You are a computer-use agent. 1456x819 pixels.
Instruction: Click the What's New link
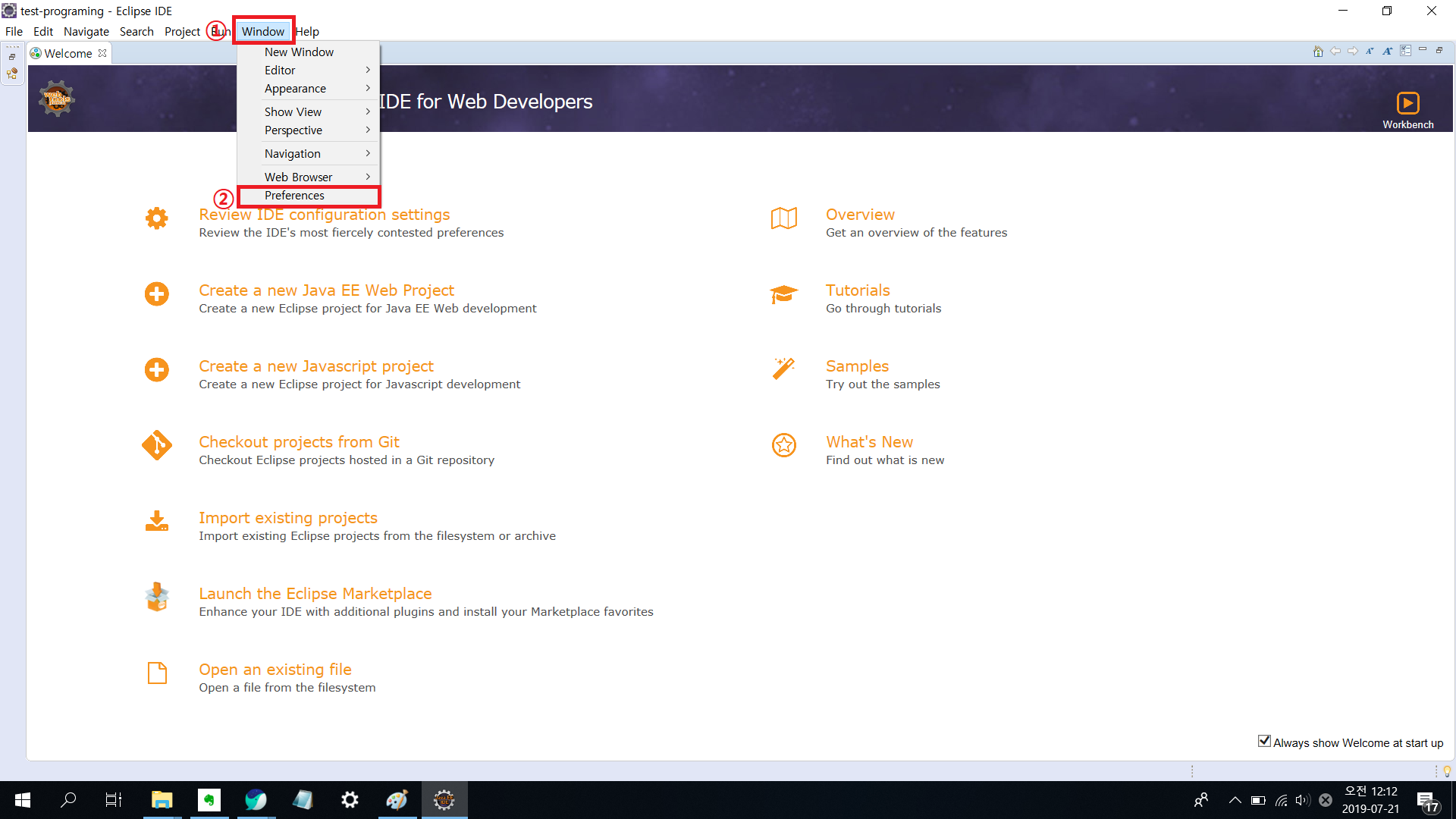coord(869,442)
